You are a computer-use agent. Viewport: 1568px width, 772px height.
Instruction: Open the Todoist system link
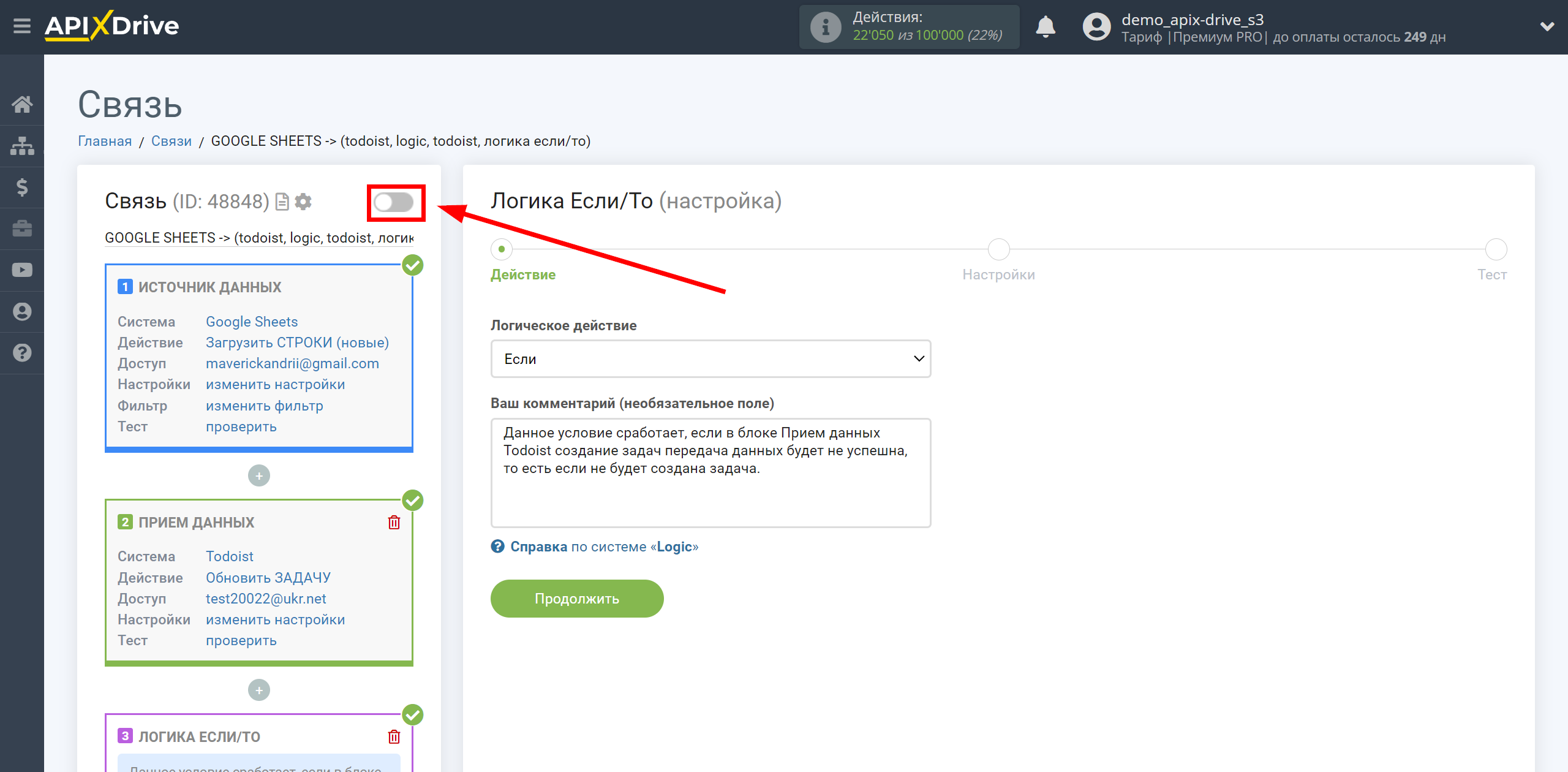pos(230,556)
